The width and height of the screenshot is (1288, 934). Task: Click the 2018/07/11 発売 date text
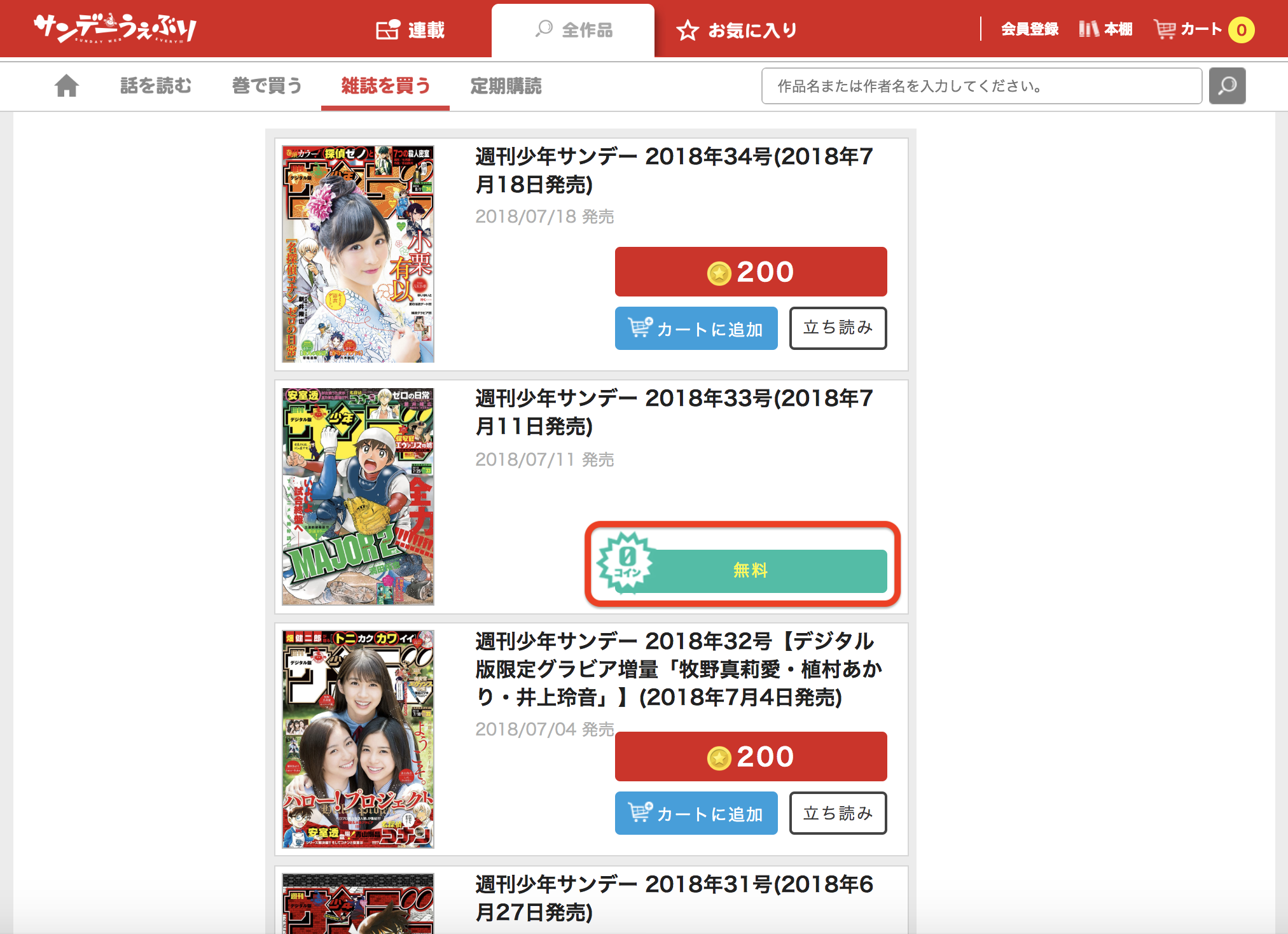pyautogui.click(x=544, y=459)
